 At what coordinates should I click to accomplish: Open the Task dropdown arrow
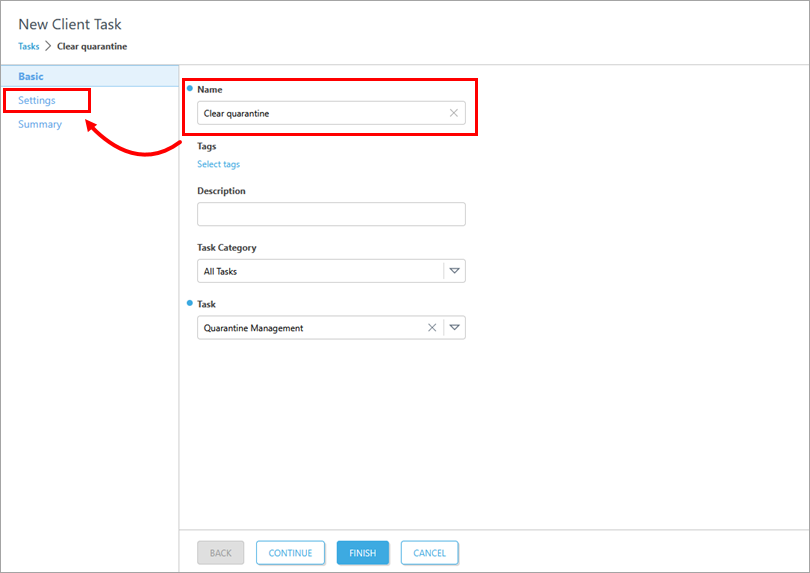click(x=454, y=327)
